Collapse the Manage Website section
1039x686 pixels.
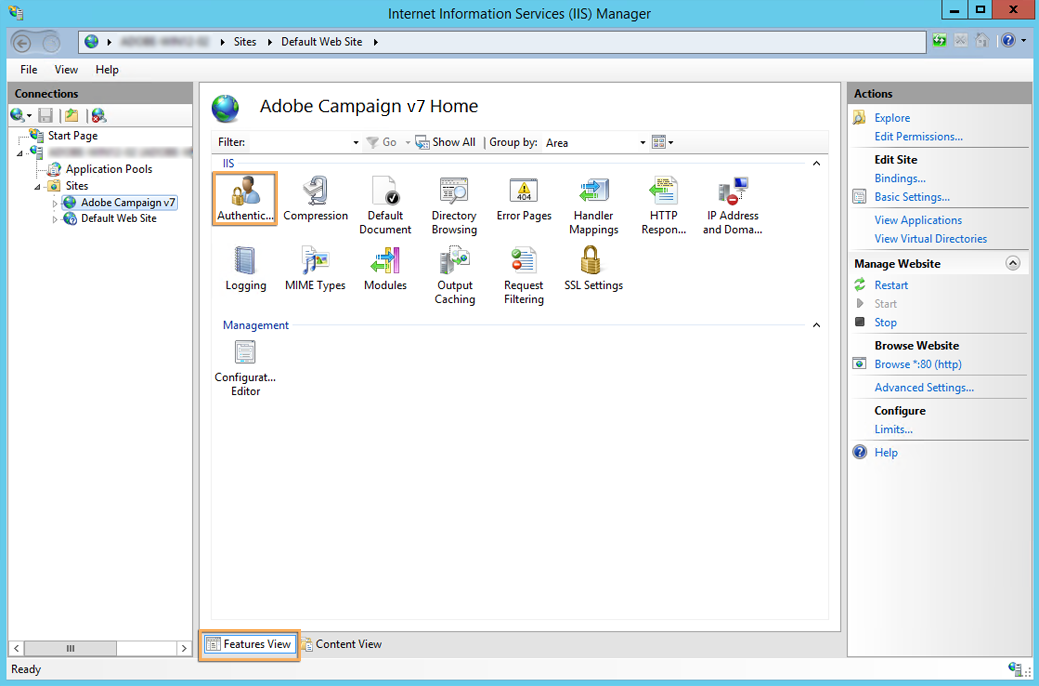1012,263
